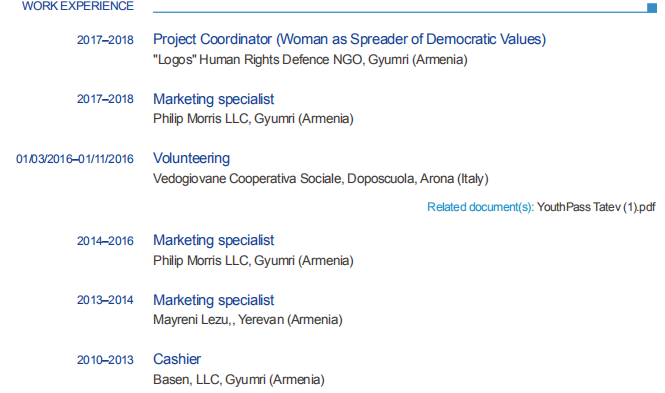The image size is (665, 393).
Task: Select the Project Coordinator job title
Action: point(349,39)
